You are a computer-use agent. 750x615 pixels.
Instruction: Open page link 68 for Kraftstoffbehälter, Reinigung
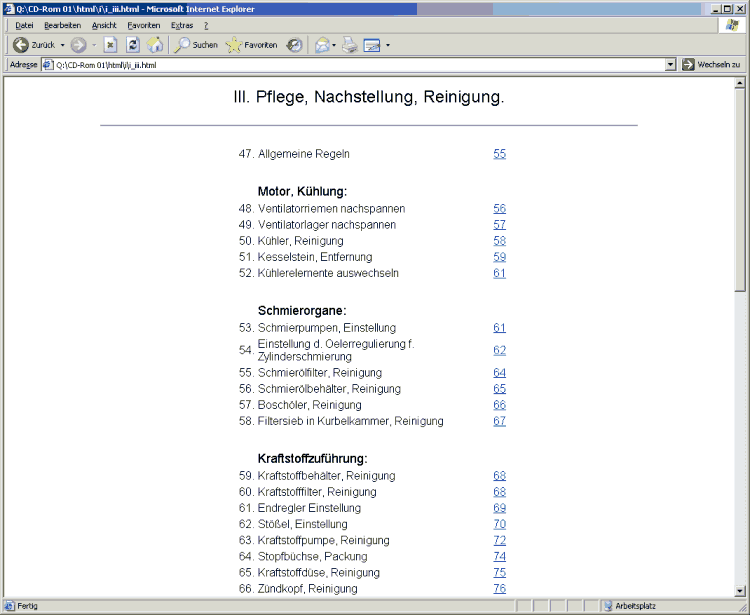tap(499, 476)
